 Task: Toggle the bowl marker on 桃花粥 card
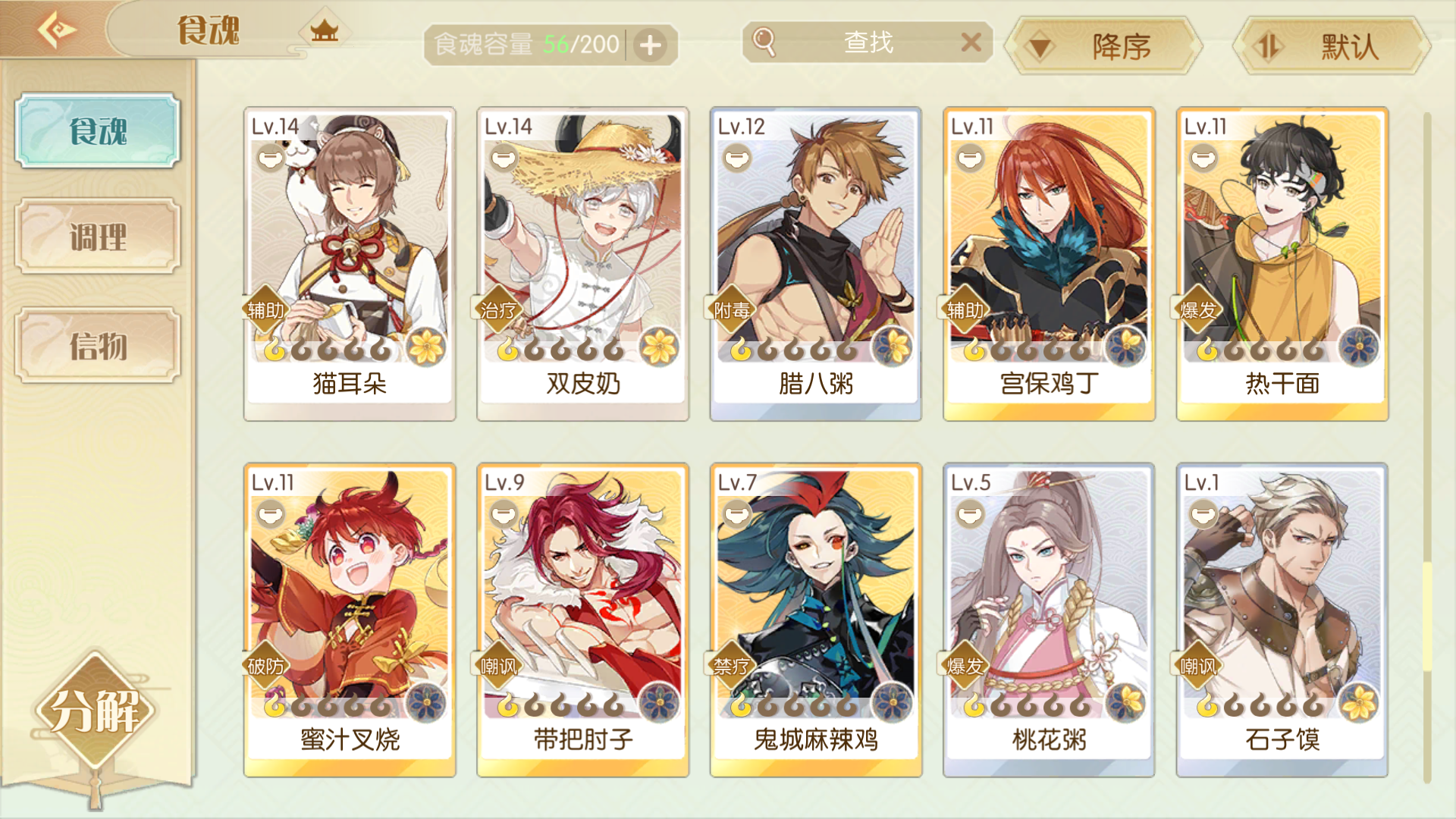tap(970, 516)
